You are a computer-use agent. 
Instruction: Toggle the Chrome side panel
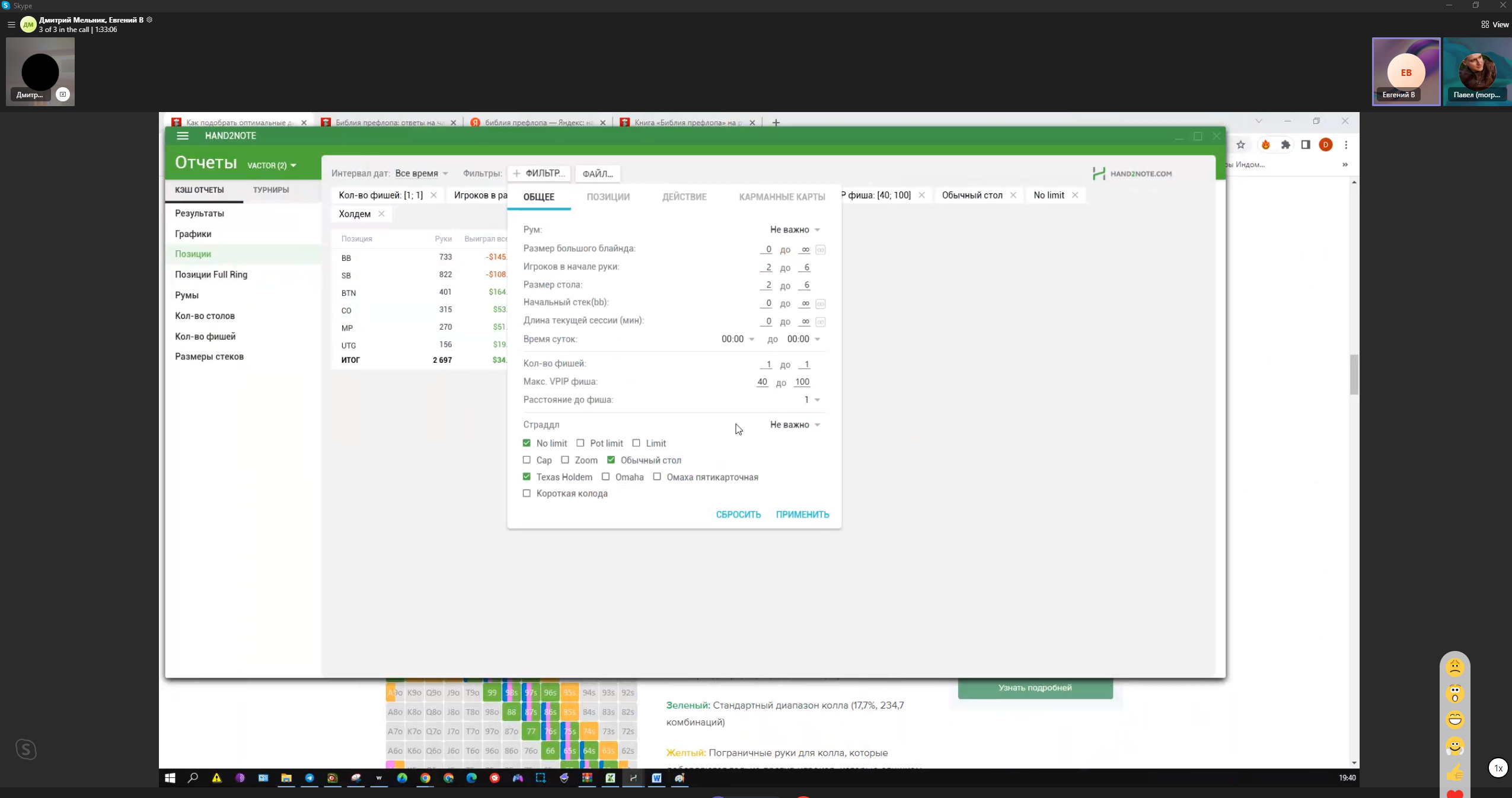(x=1306, y=145)
